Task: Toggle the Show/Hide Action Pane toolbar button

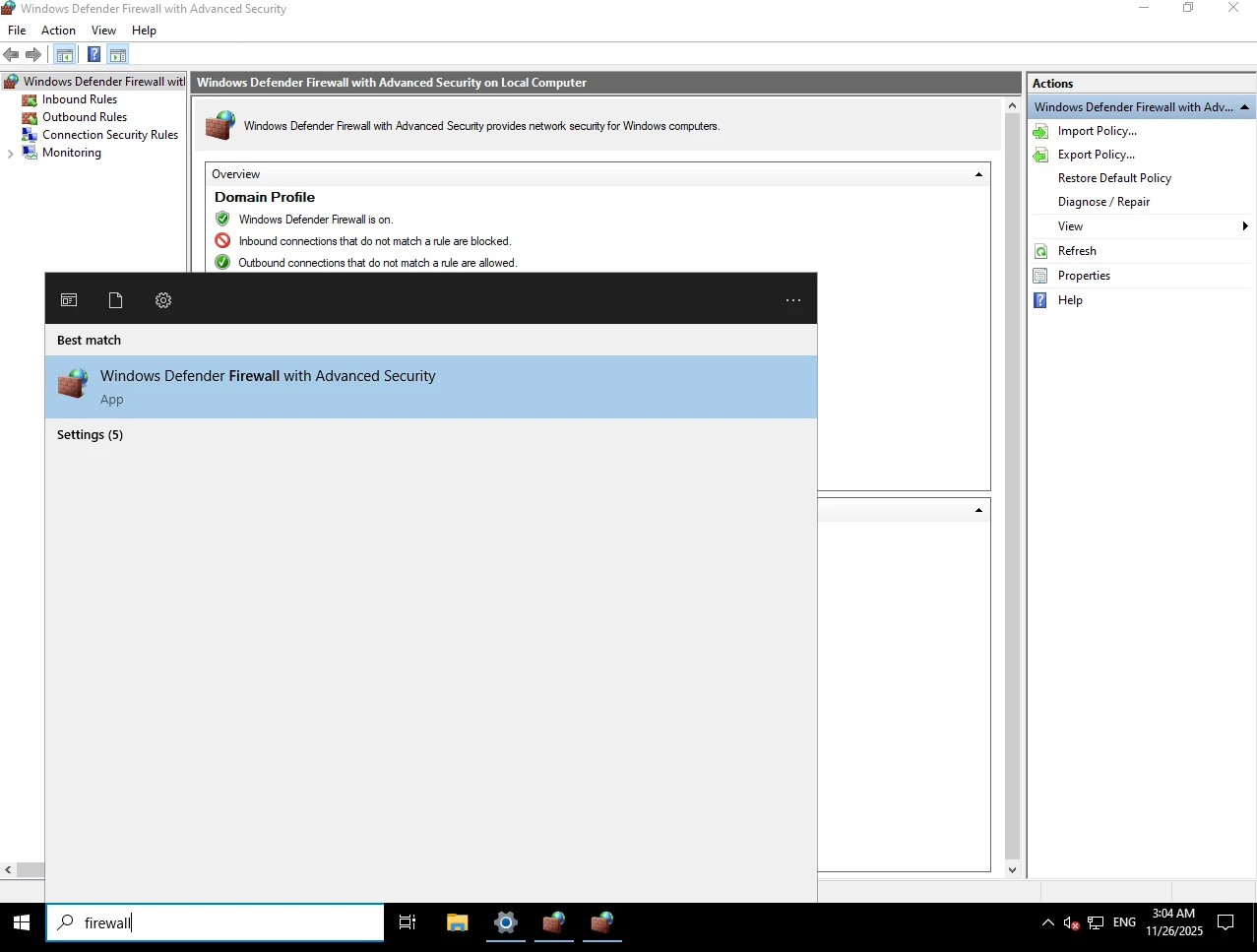Action: [x=118, y=55]
